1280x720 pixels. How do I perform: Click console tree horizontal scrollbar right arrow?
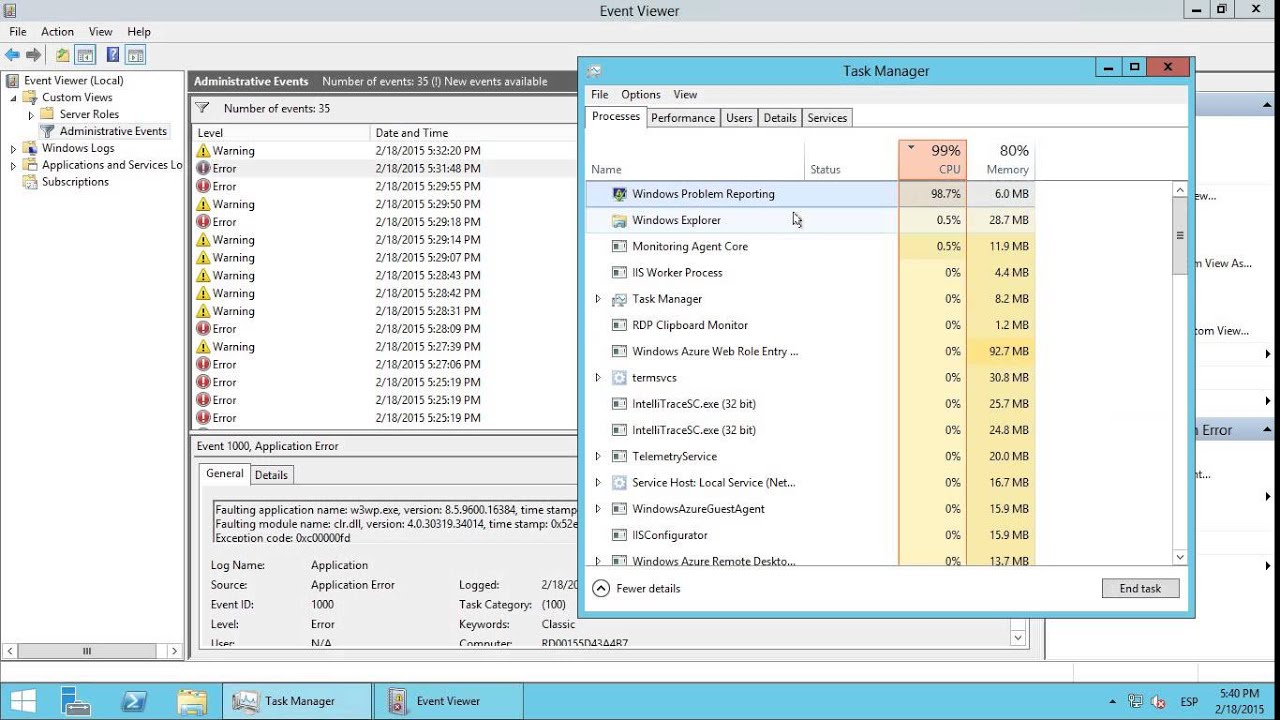point(174,651)
